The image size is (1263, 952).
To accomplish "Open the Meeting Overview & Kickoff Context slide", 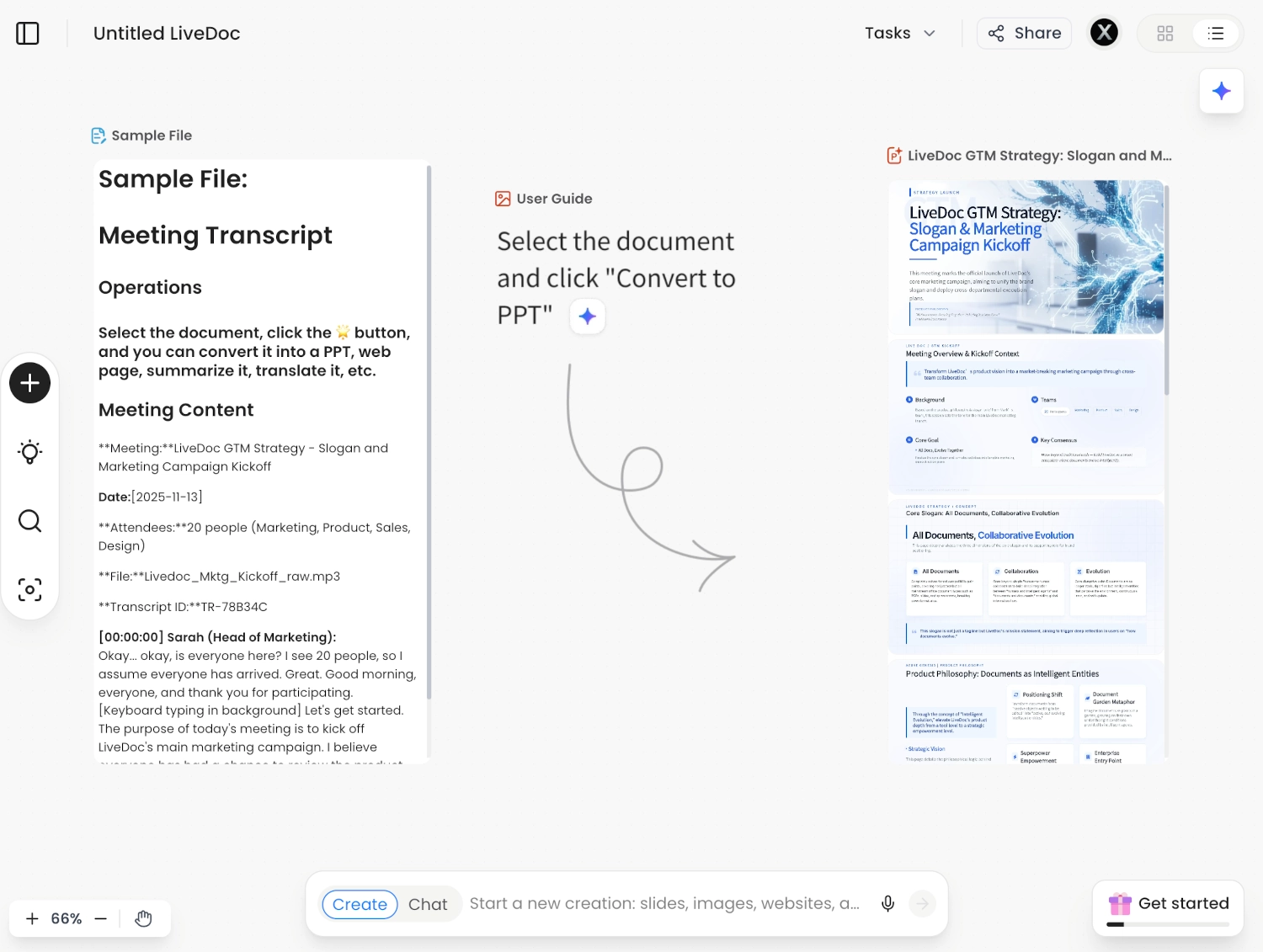I will tap(1026, 417).
